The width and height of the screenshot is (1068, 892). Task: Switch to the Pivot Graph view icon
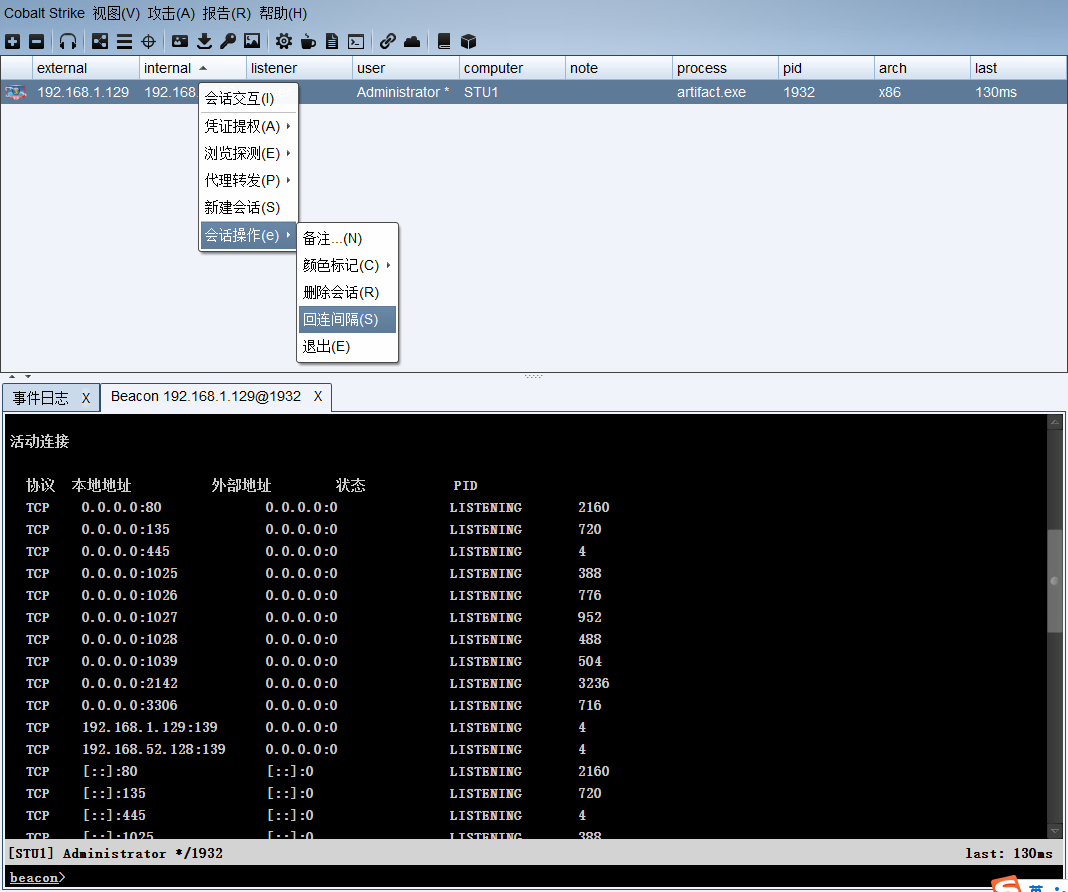click(x=100, y=42)
